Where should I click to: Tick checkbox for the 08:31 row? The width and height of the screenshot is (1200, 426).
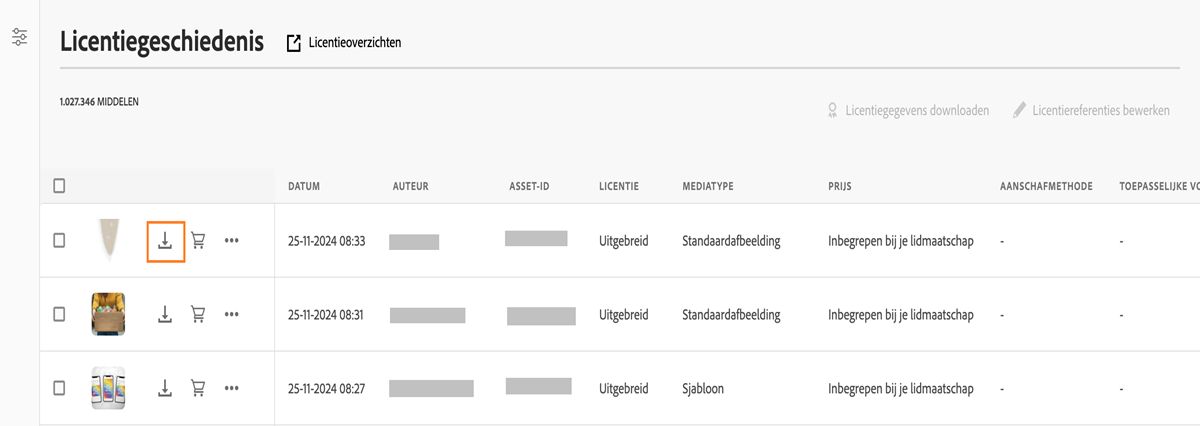point(59,314)
